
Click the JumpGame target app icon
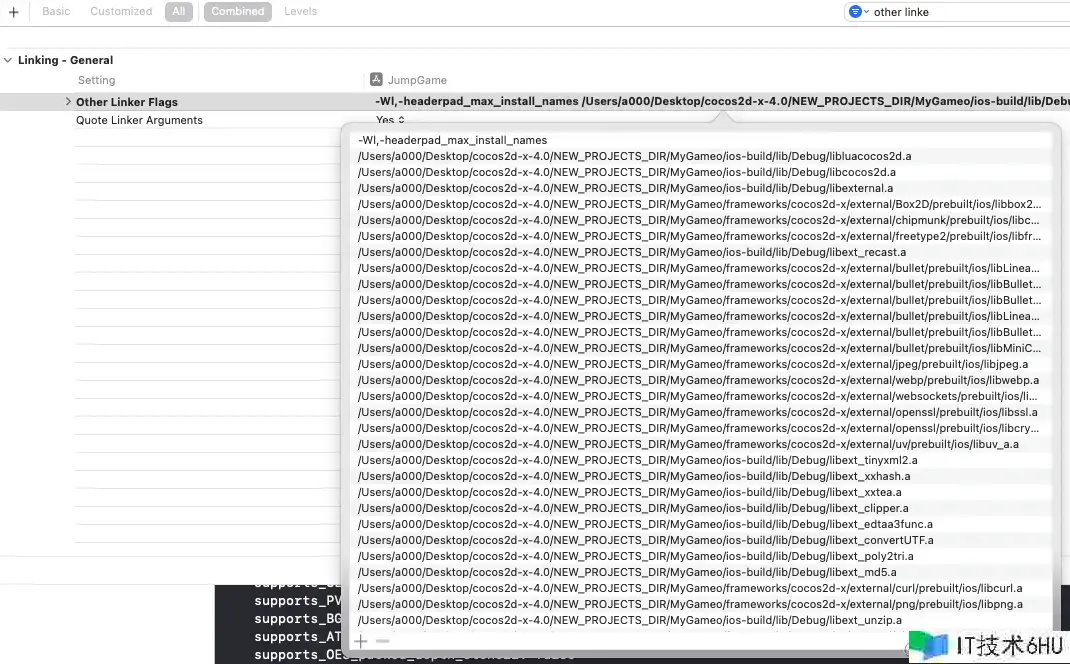376,80
